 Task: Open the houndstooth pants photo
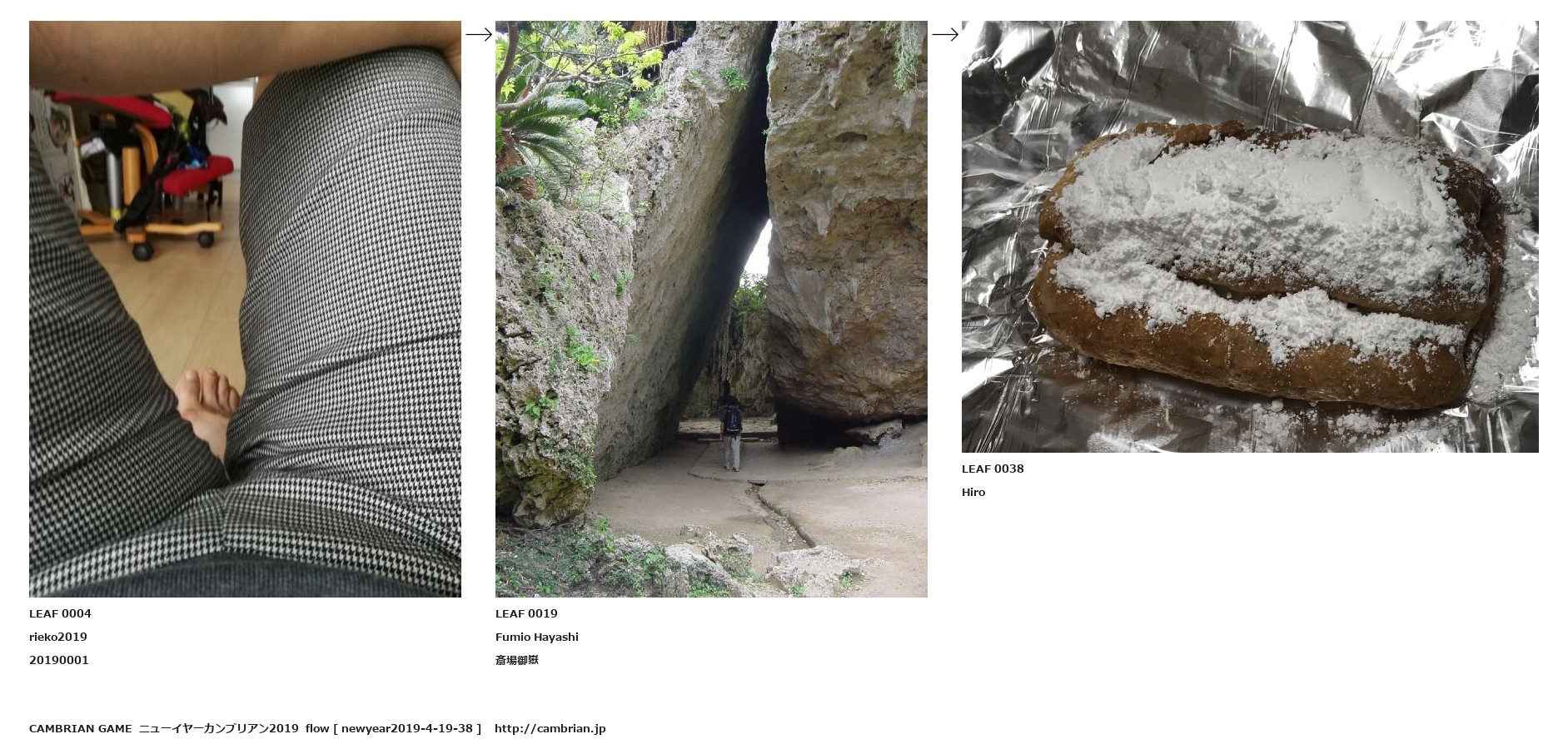point(245,309)
